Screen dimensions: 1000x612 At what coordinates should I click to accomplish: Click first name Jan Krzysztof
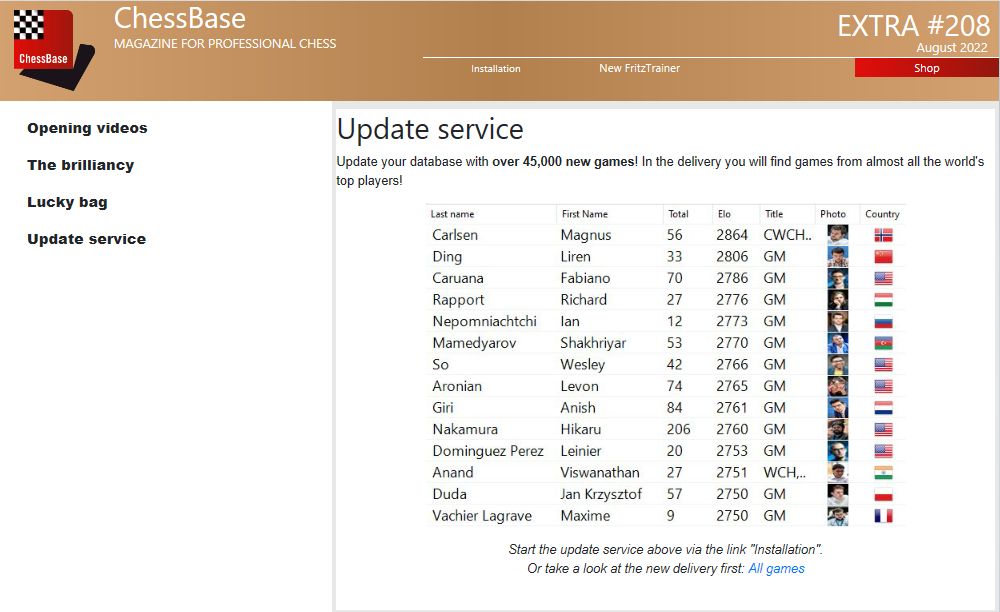601,494
